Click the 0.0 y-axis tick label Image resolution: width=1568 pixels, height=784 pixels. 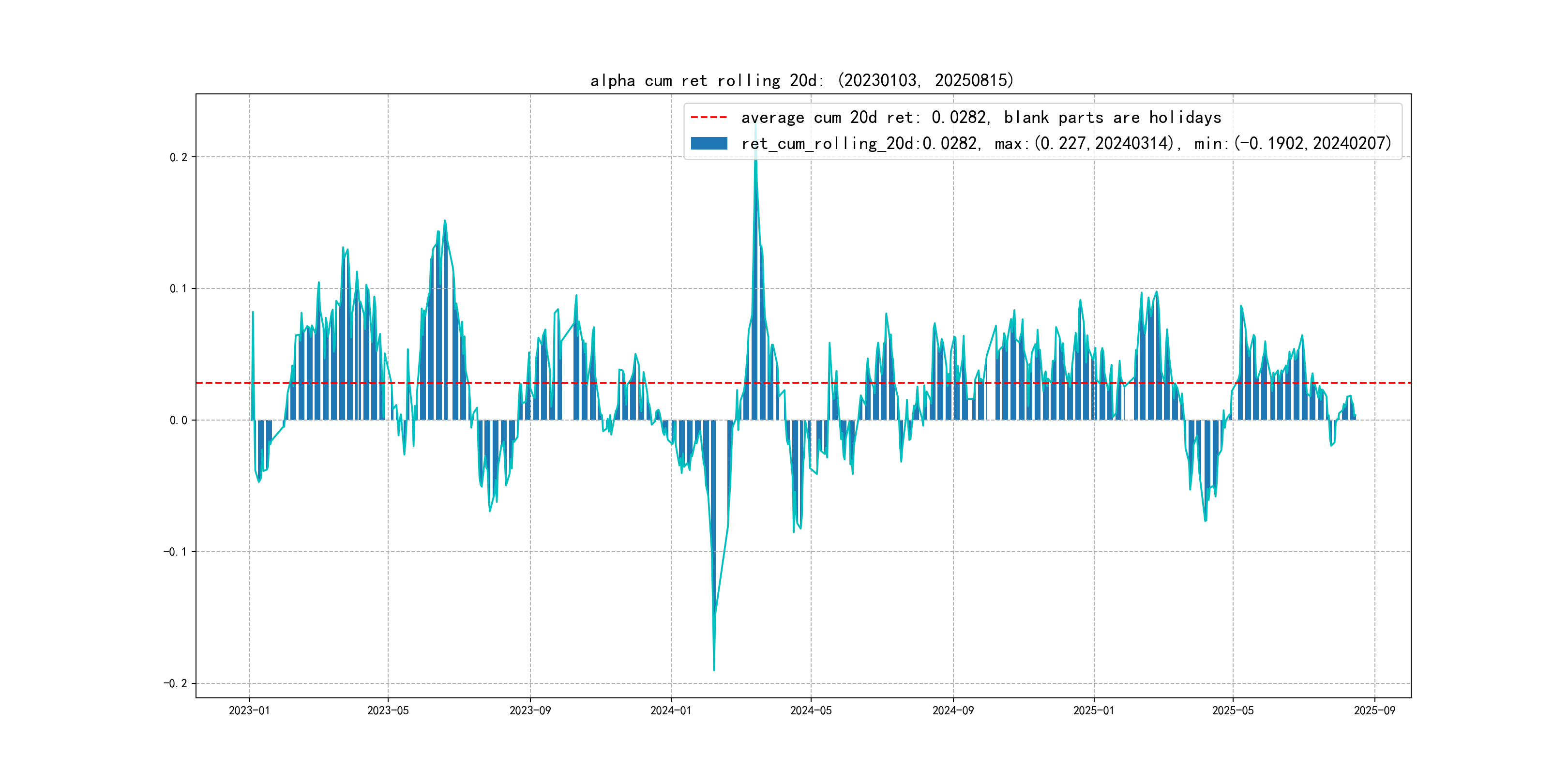179,420
